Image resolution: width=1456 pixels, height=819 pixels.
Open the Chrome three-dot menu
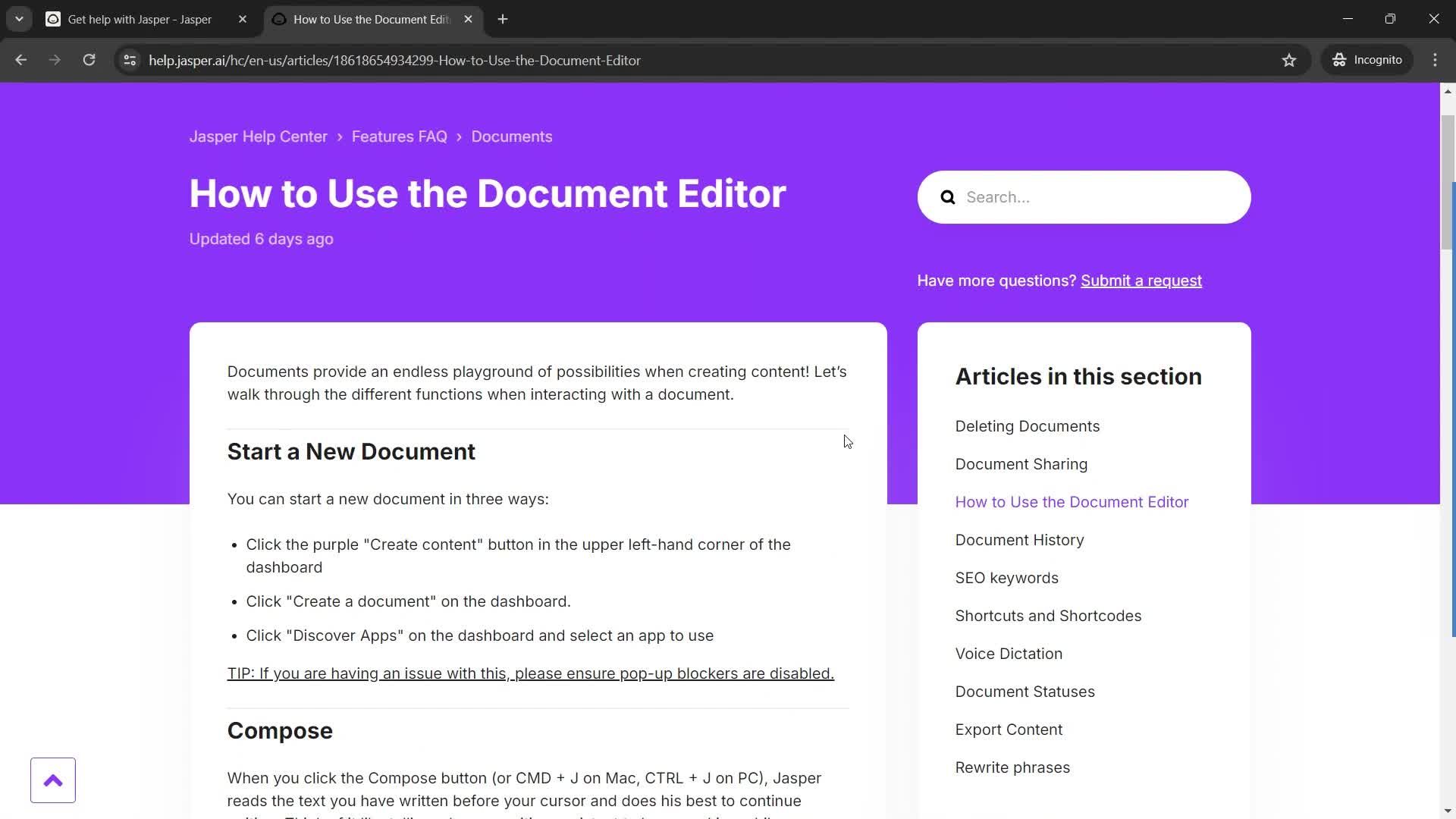1435,60
